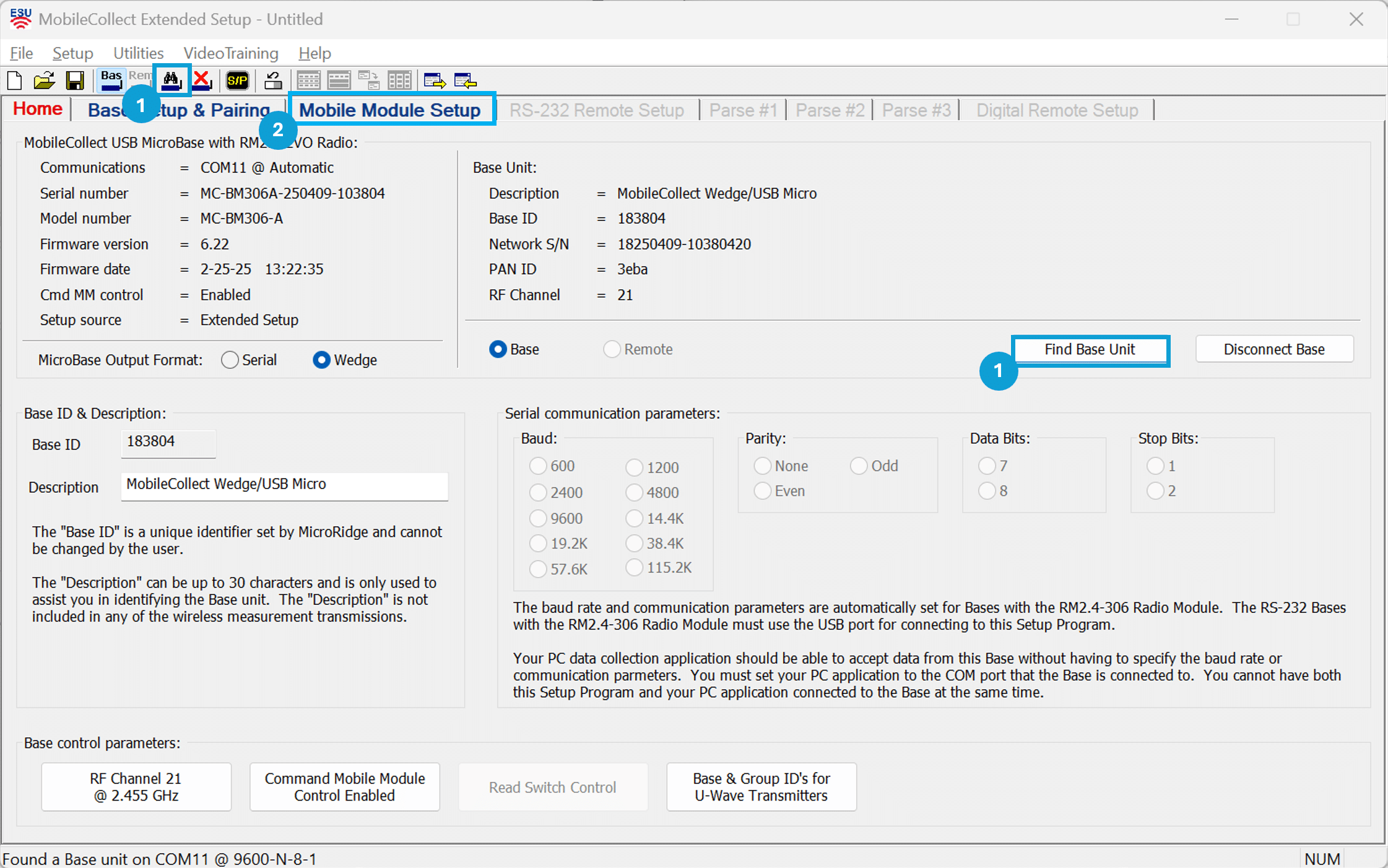Click the red X disconnect icon
Viewport: 1388px width, 868px height.
pyautogui.click(x=202, y=80)
